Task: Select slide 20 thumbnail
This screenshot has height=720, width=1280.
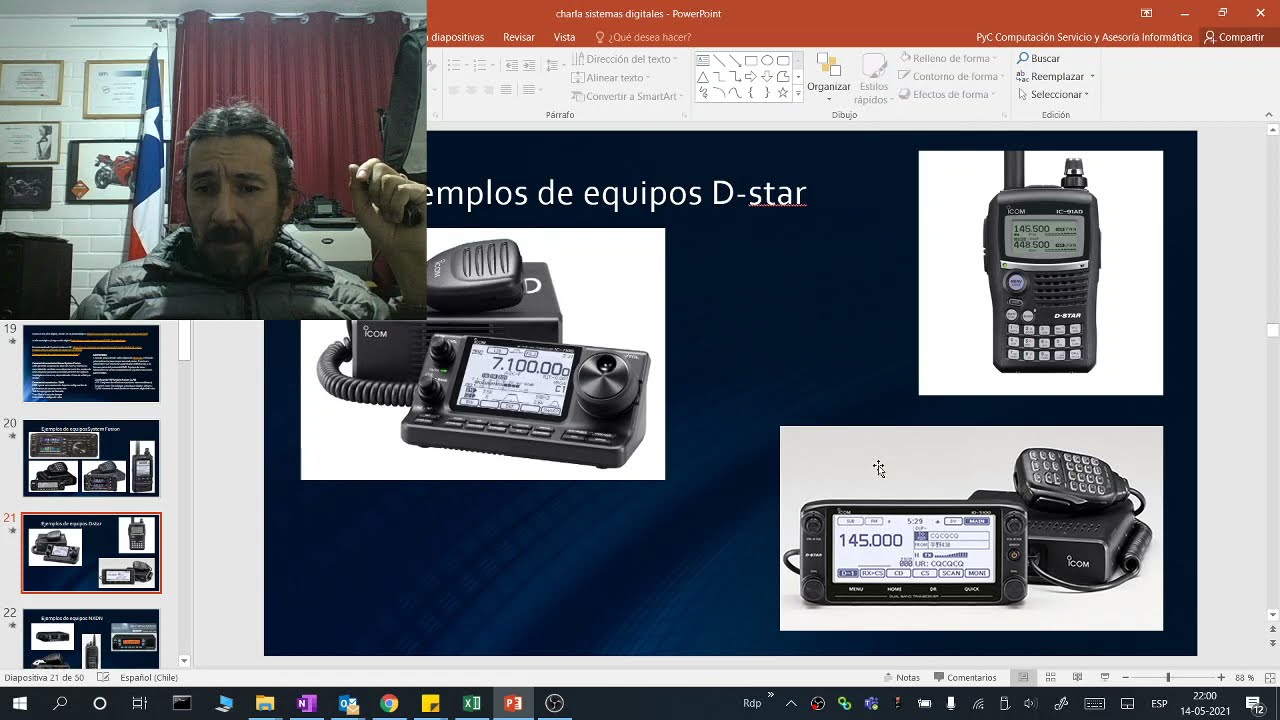Action: click(91, 457)
